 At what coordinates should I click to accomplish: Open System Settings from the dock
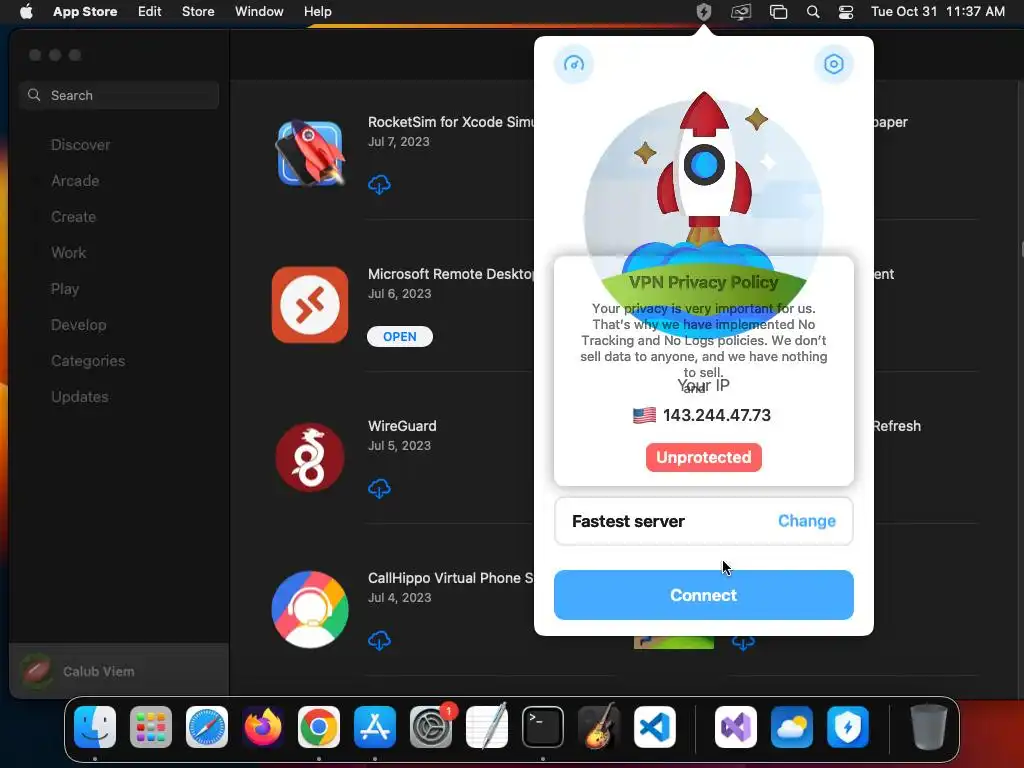click(431, 727)
